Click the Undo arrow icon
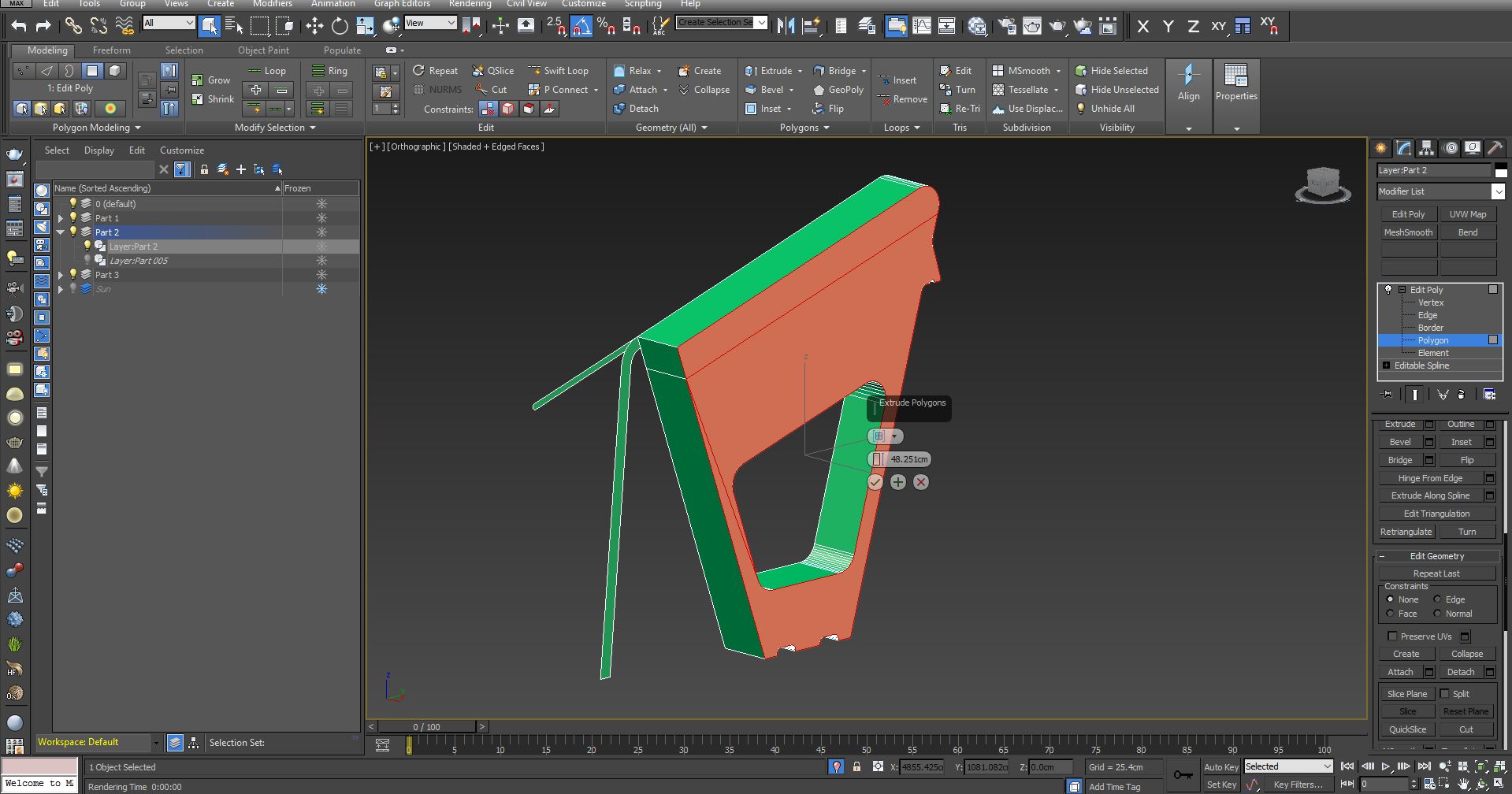Screen dimensions: 1512x794 pyautogui.click(x=19, y=26)
